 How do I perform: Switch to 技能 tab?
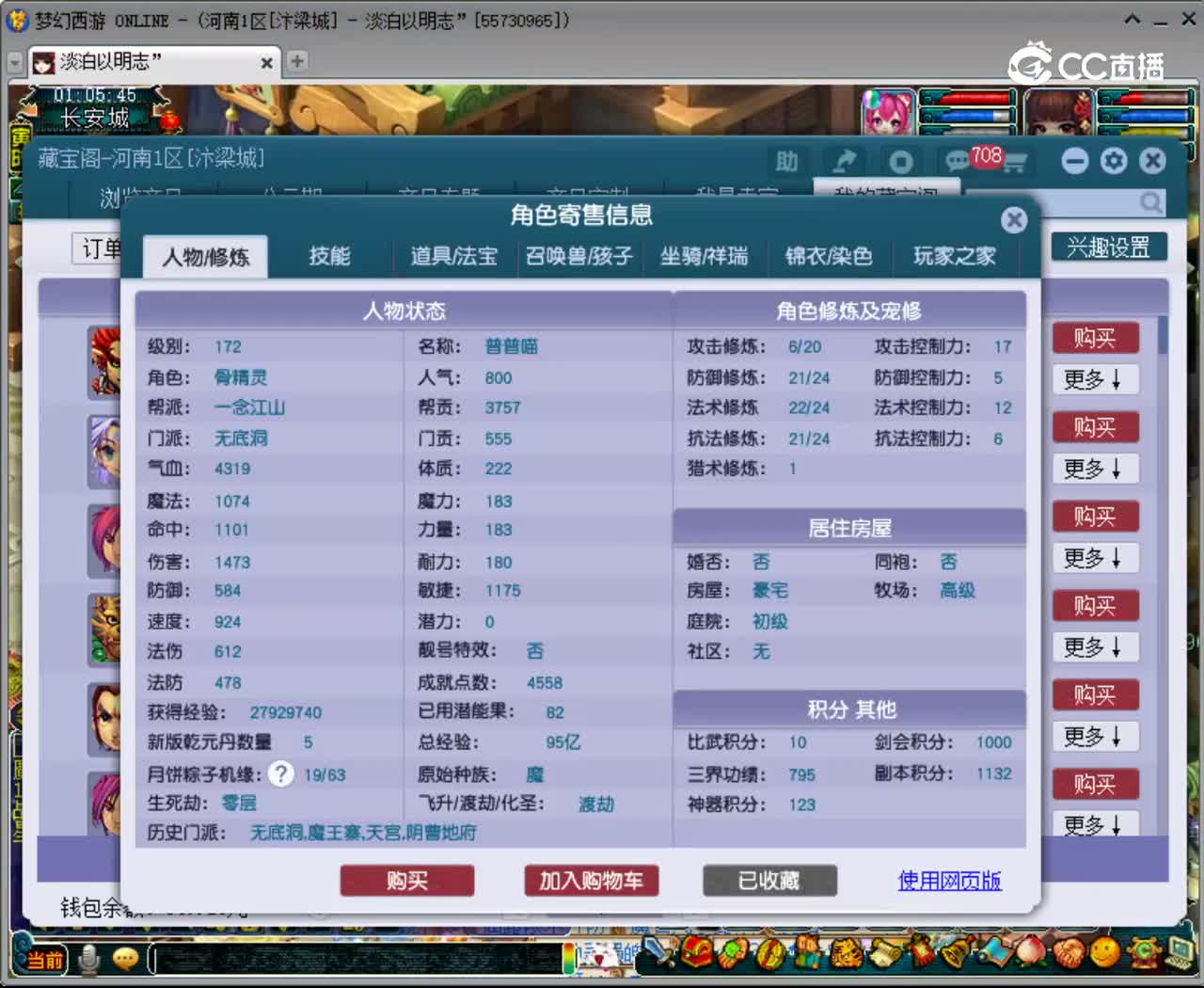point(329,256)
